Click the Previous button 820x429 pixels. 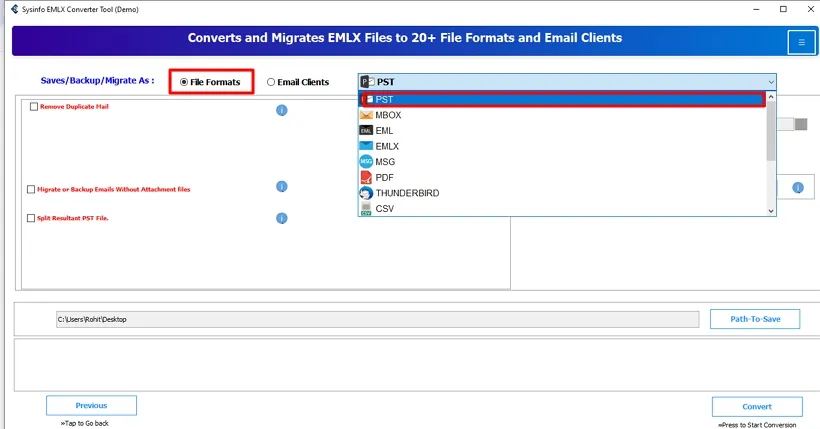(91, 405)
